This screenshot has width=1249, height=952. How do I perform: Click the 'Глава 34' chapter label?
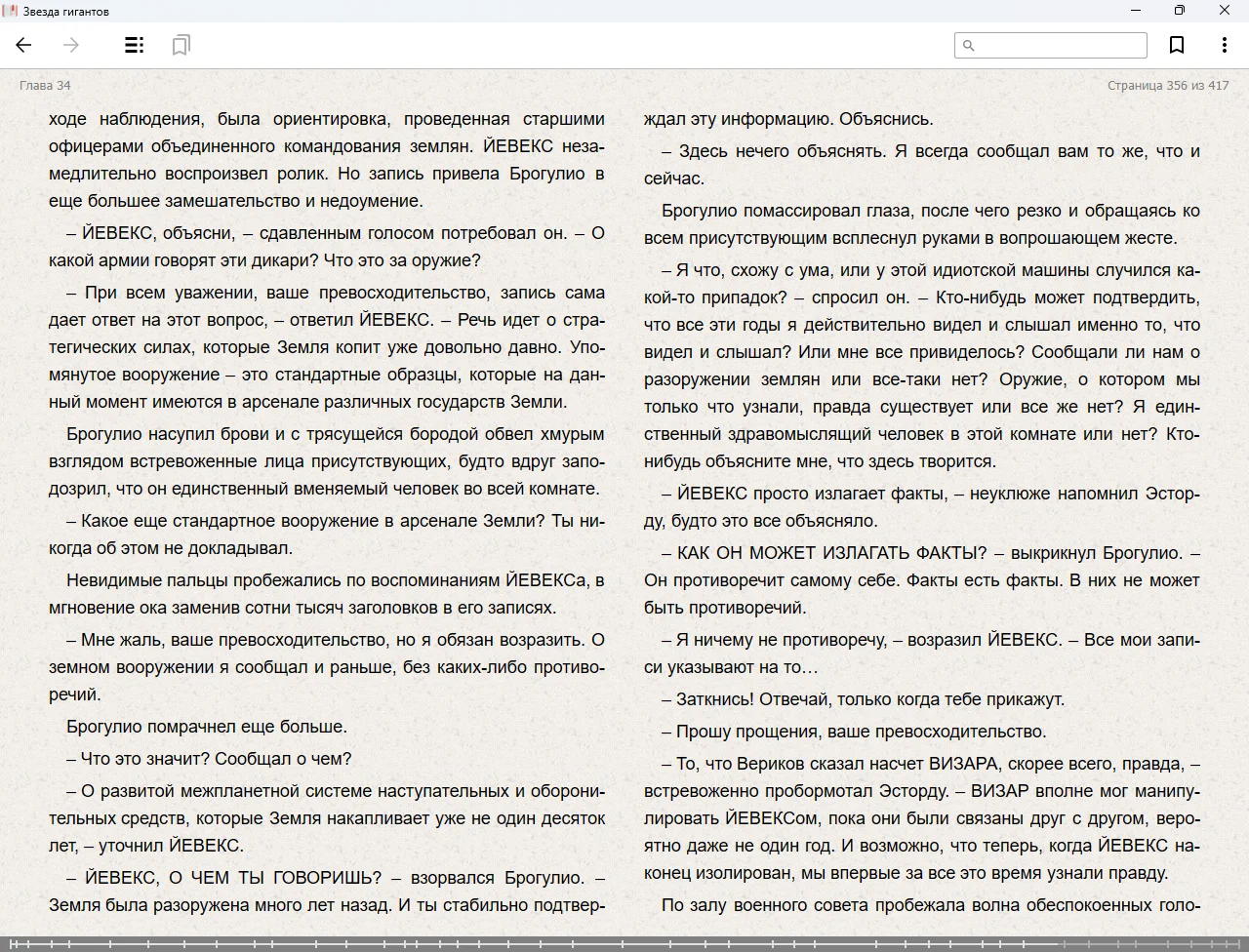[45, 86]
